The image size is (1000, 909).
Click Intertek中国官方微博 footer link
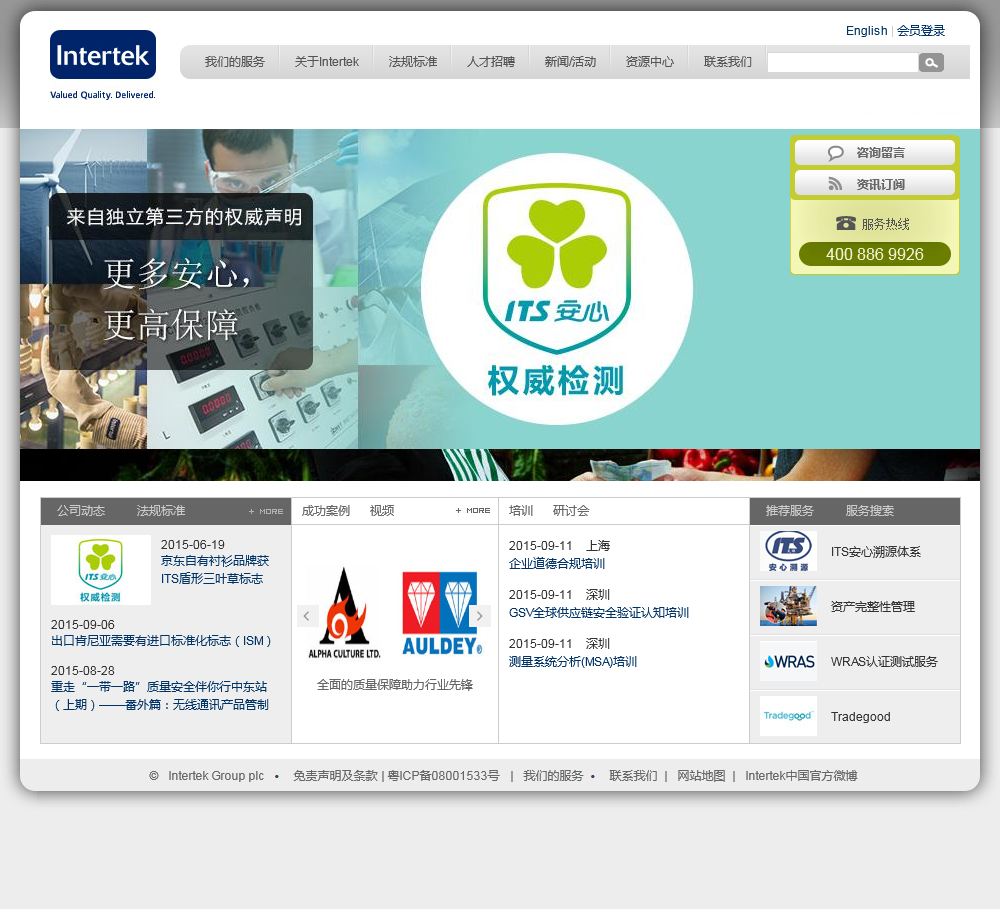point(801,776)
